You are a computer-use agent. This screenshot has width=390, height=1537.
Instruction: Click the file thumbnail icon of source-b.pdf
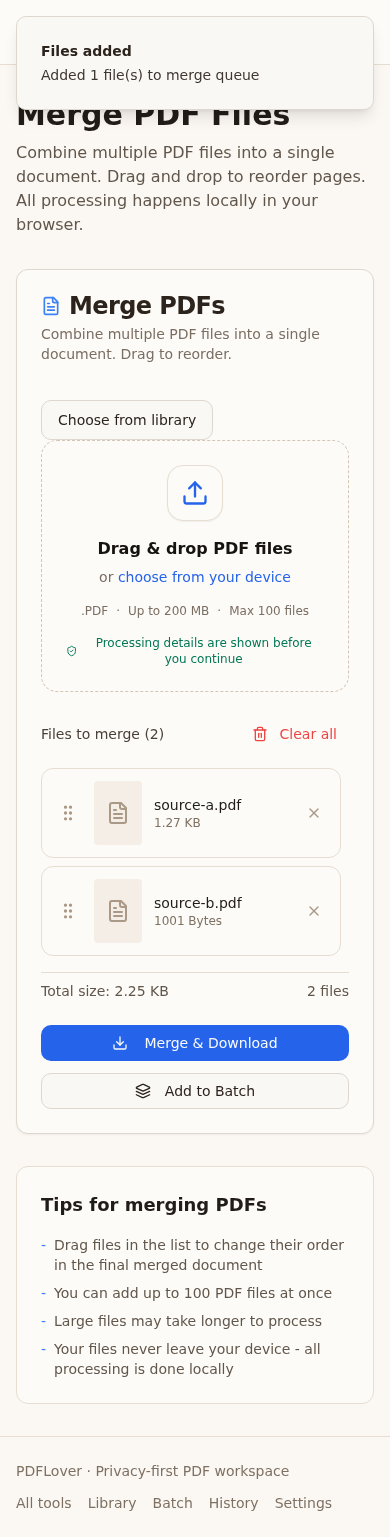(x=118, y=911)
